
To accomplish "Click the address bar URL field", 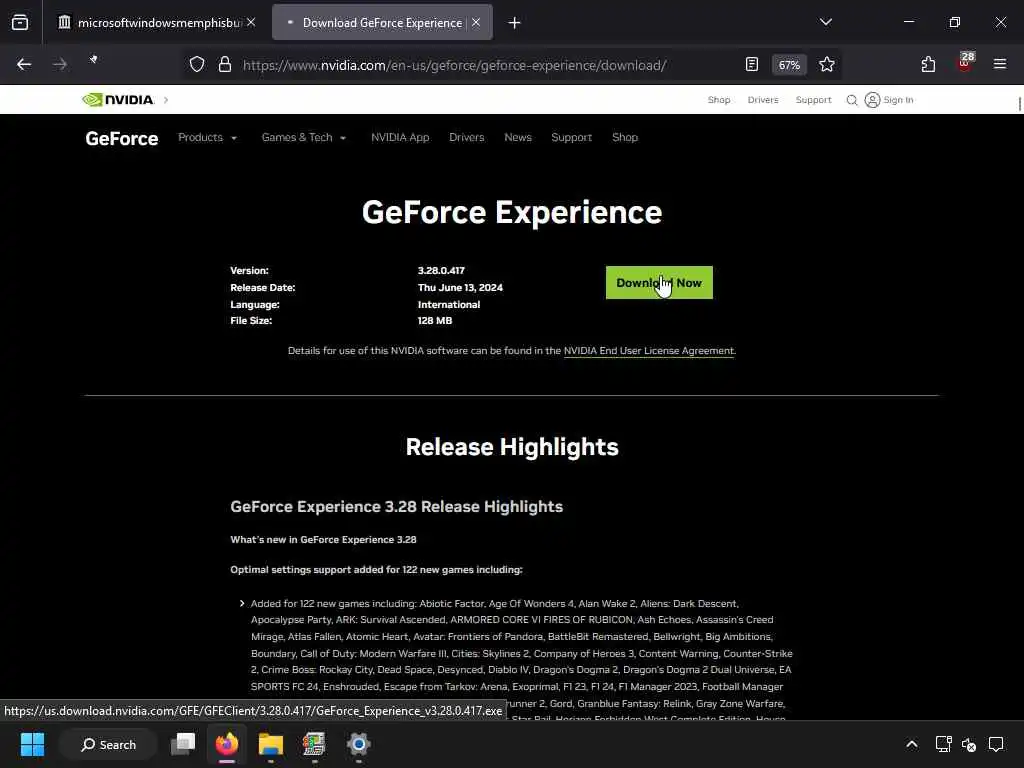I will [x=455, y=65].
